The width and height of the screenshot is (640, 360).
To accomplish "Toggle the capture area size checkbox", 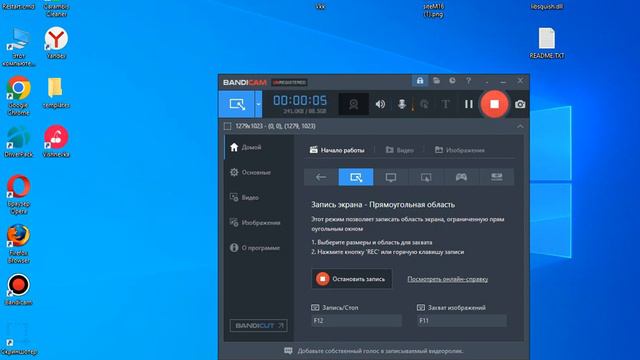I will point(227,126).
